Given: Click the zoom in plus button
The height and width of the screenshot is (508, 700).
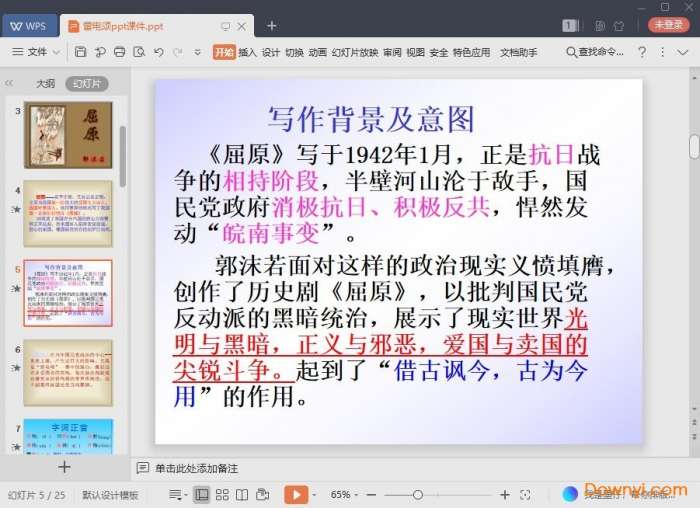Looking at the screenshot, I should pos(504,495).
